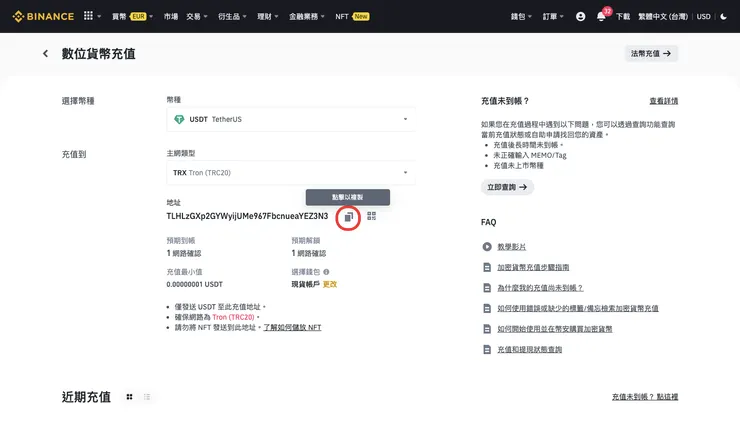Open the apps grid menu icon
The height and width of the screenshot is (422, 740).
click(88, 16)
